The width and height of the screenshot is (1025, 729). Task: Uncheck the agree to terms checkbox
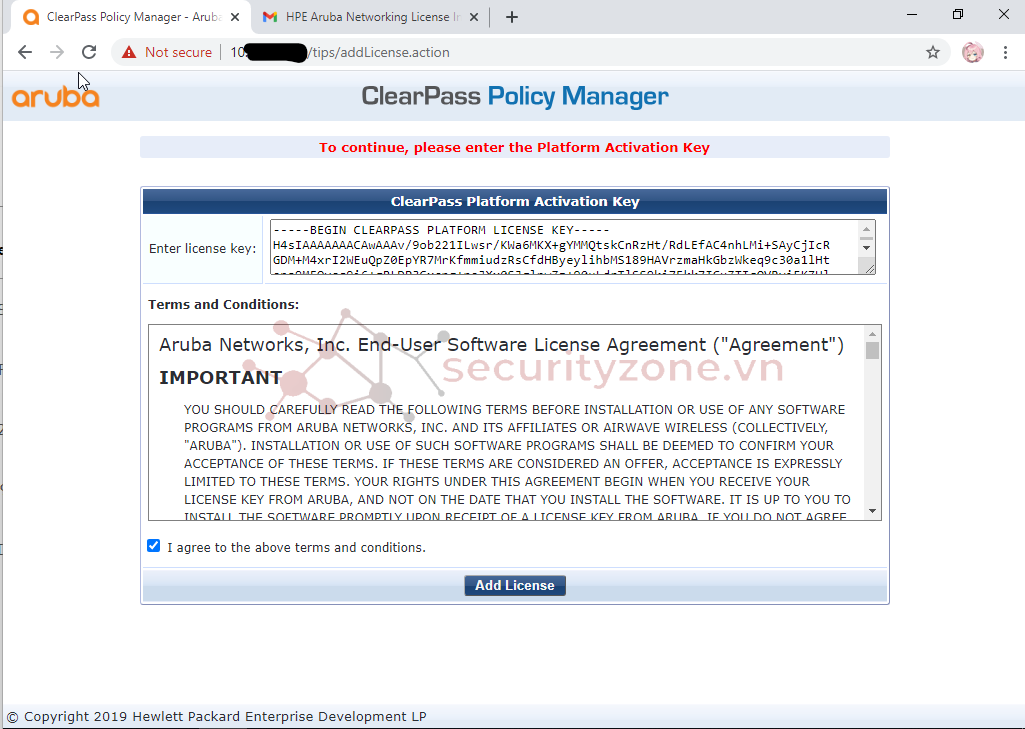pos(153,546)
